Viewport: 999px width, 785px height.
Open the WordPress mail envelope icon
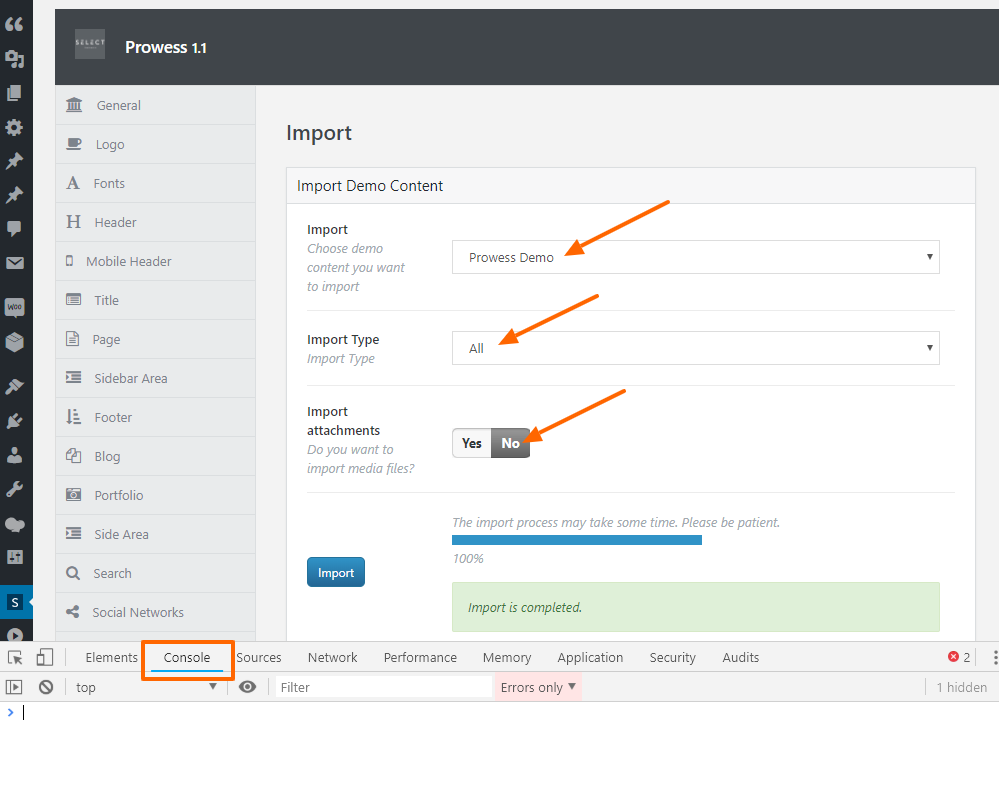[15, 263]
